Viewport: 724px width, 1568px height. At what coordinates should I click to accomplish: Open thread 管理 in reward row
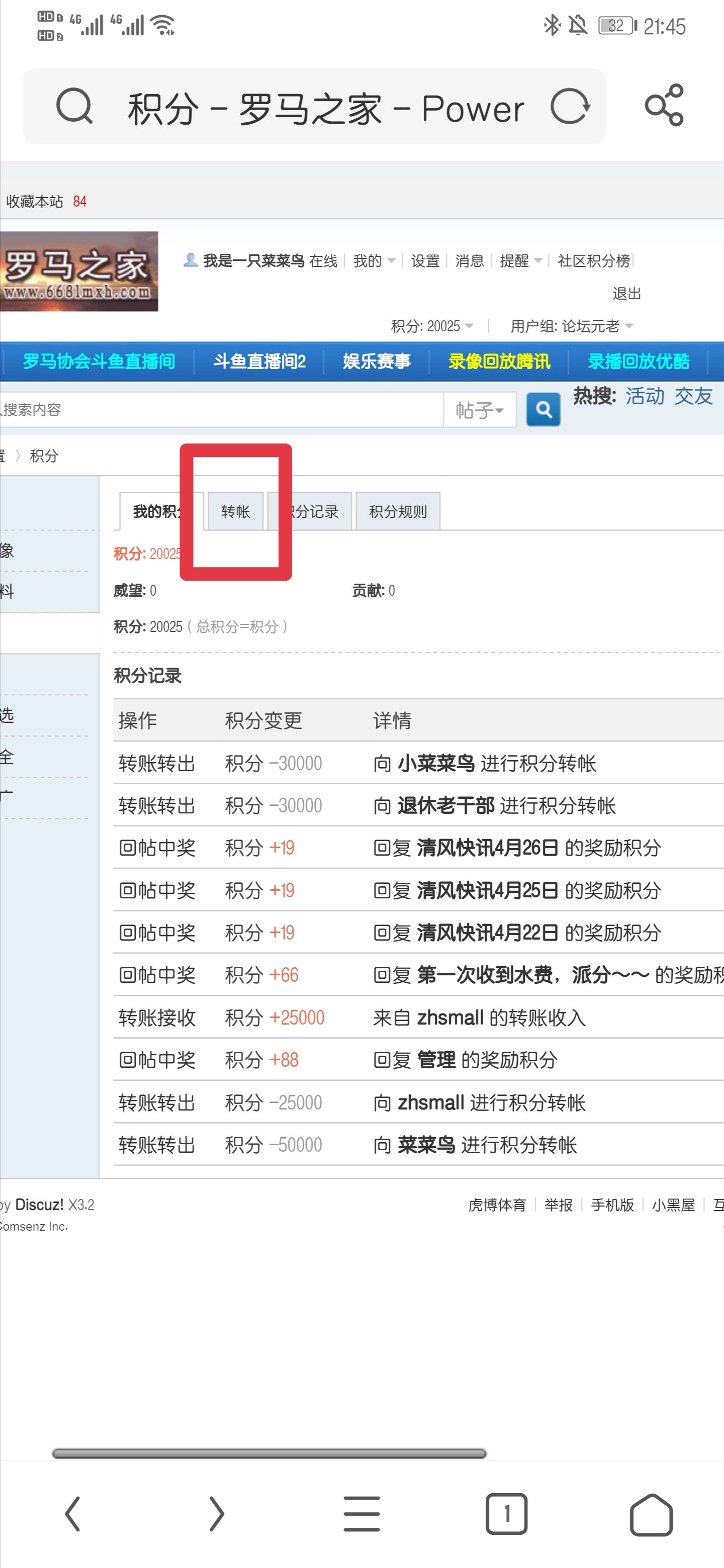click(436, 1060)
